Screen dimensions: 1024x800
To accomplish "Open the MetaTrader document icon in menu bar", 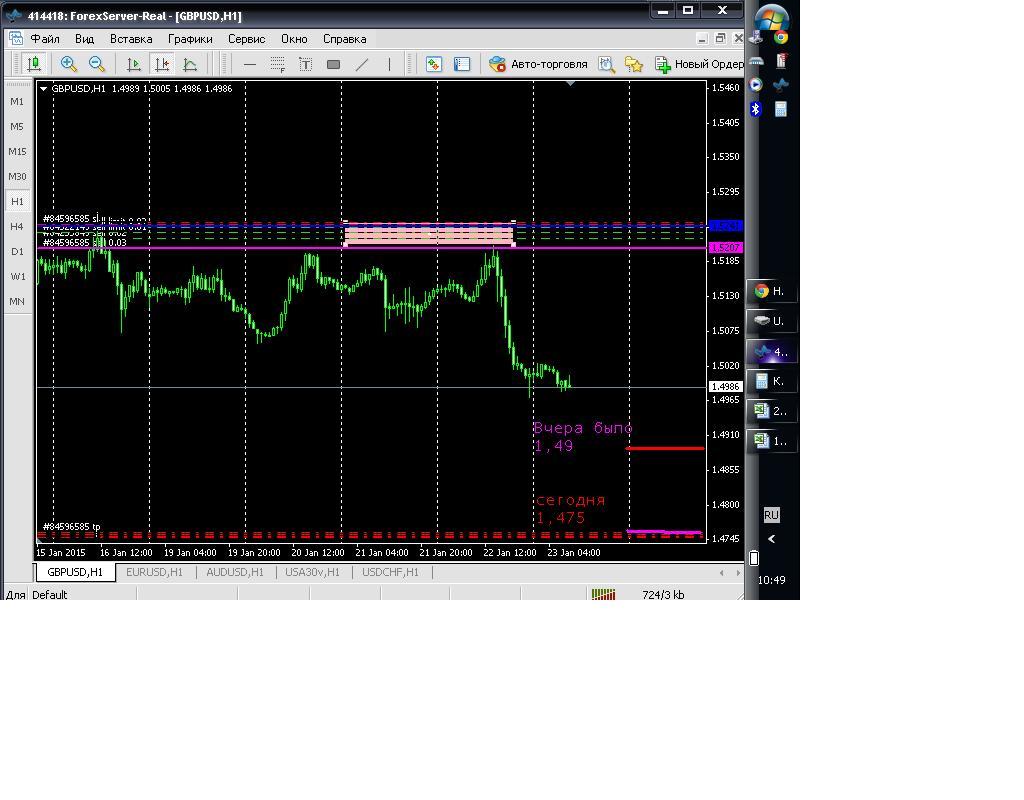I will click(x=16, y=39).
